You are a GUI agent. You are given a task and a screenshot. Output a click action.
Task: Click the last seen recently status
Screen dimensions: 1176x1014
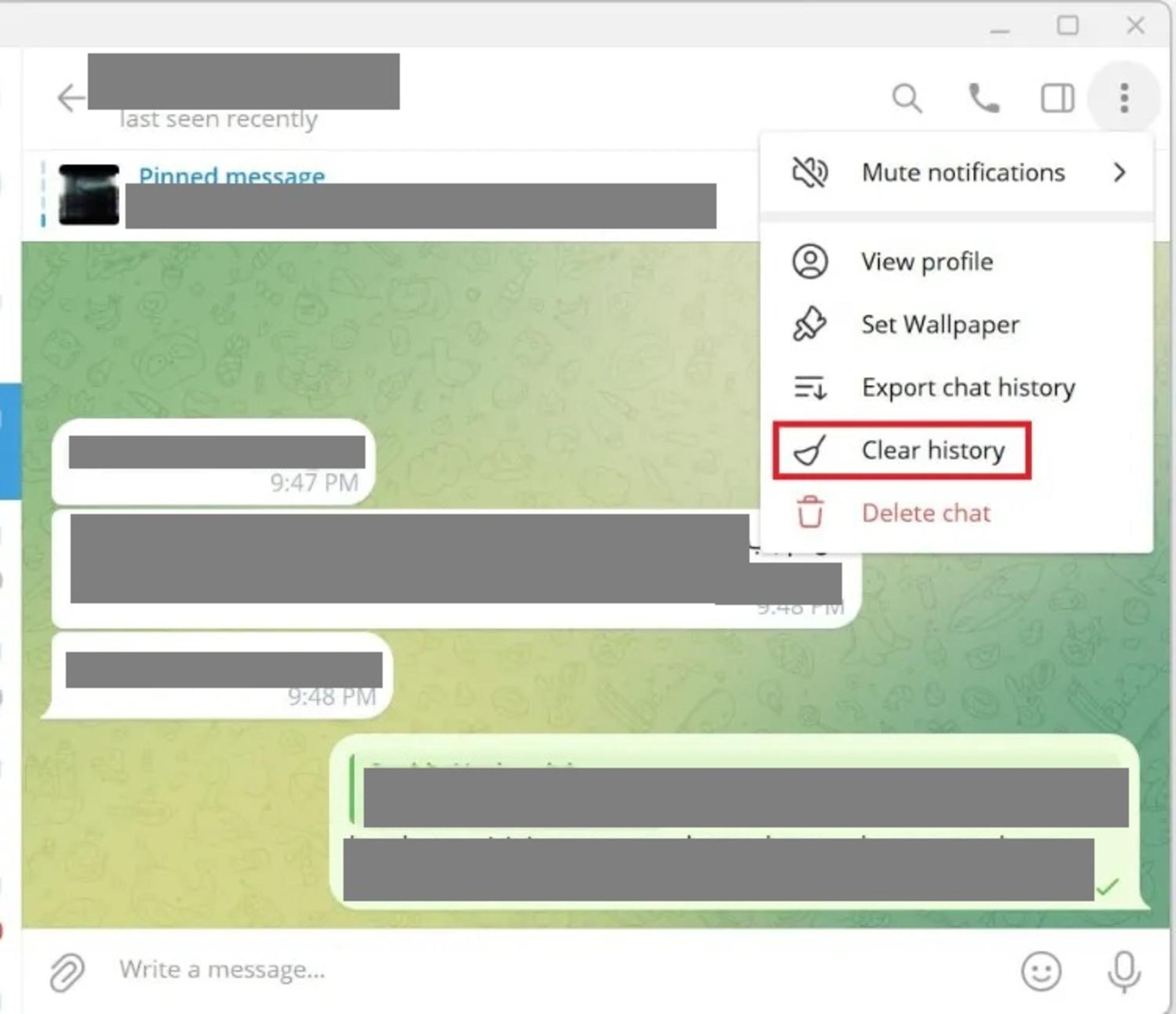(x=219, y=119)
